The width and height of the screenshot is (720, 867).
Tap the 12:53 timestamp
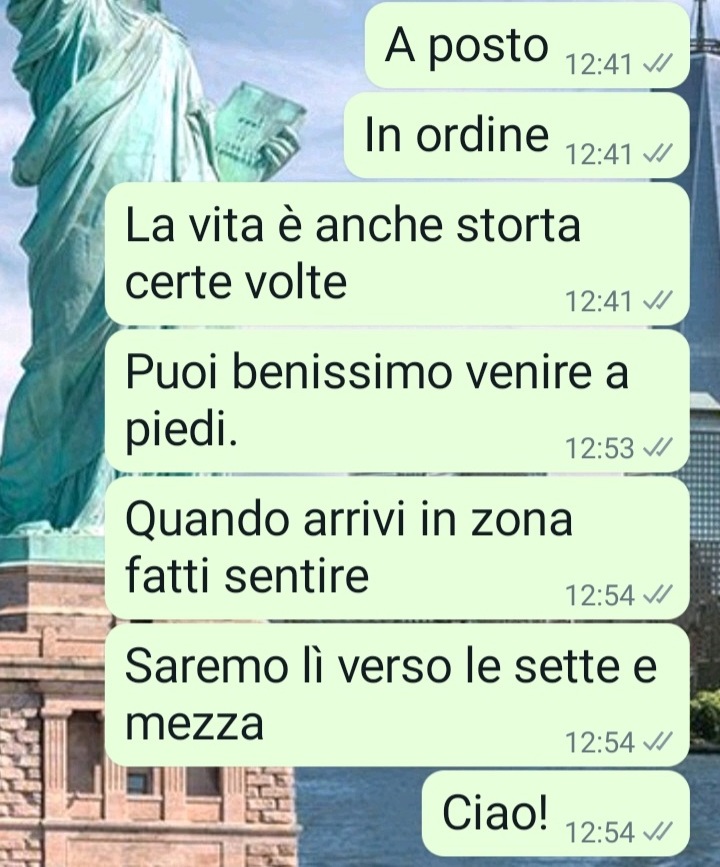pos(599,448)
